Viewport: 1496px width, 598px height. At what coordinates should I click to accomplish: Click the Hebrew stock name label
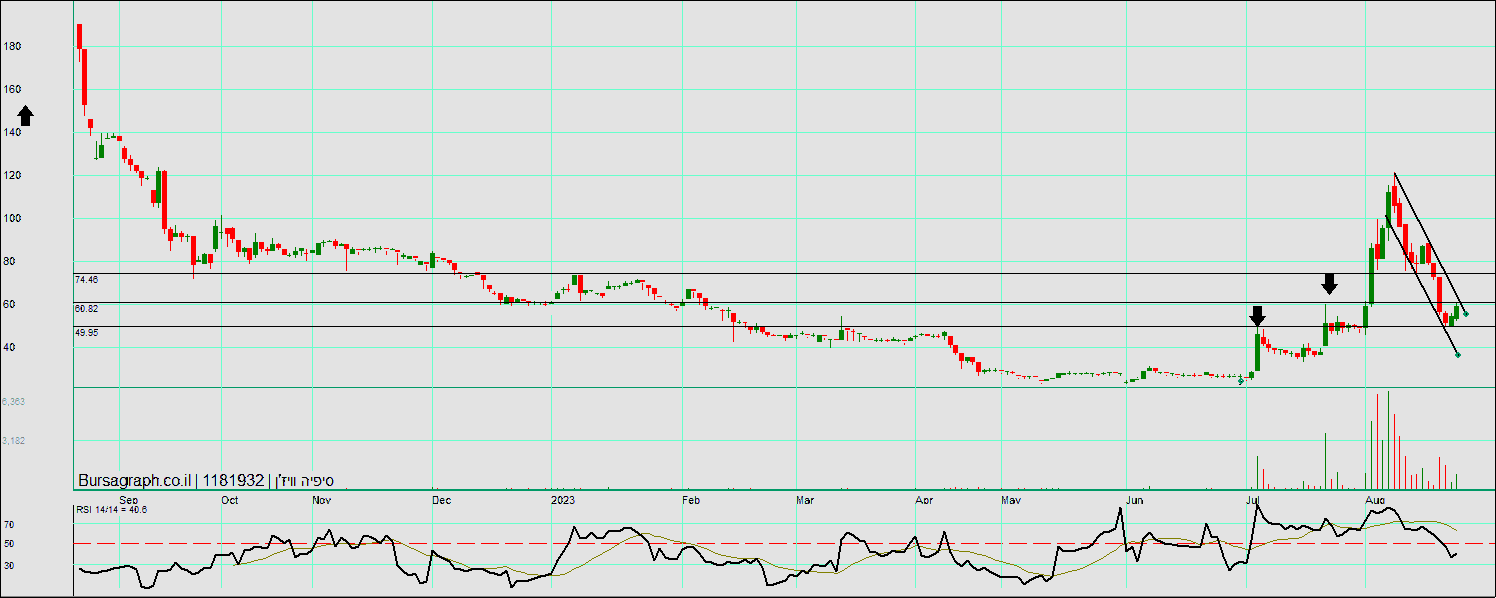pos(306,481)
